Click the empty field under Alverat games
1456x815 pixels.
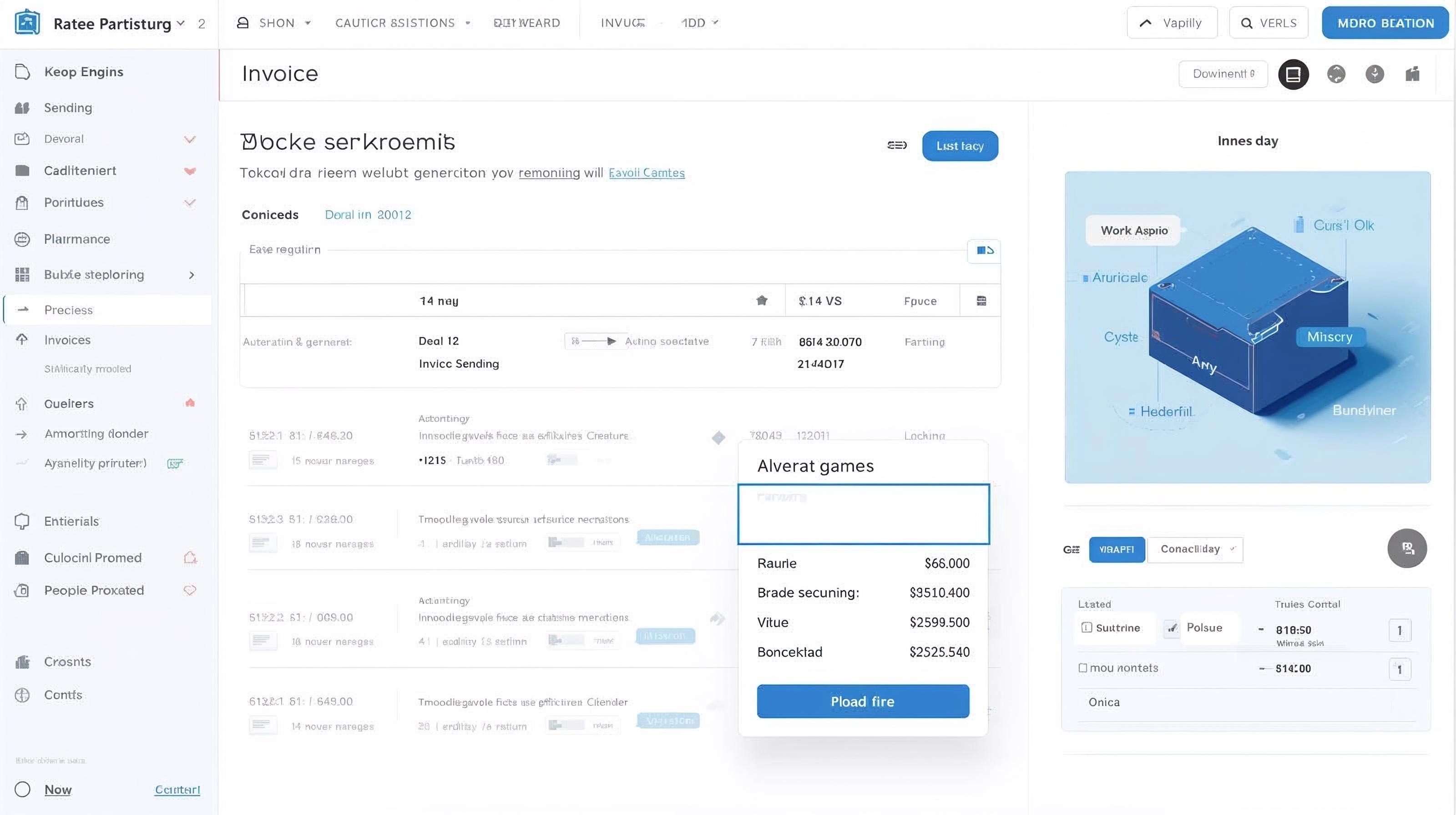click(864, 514)
